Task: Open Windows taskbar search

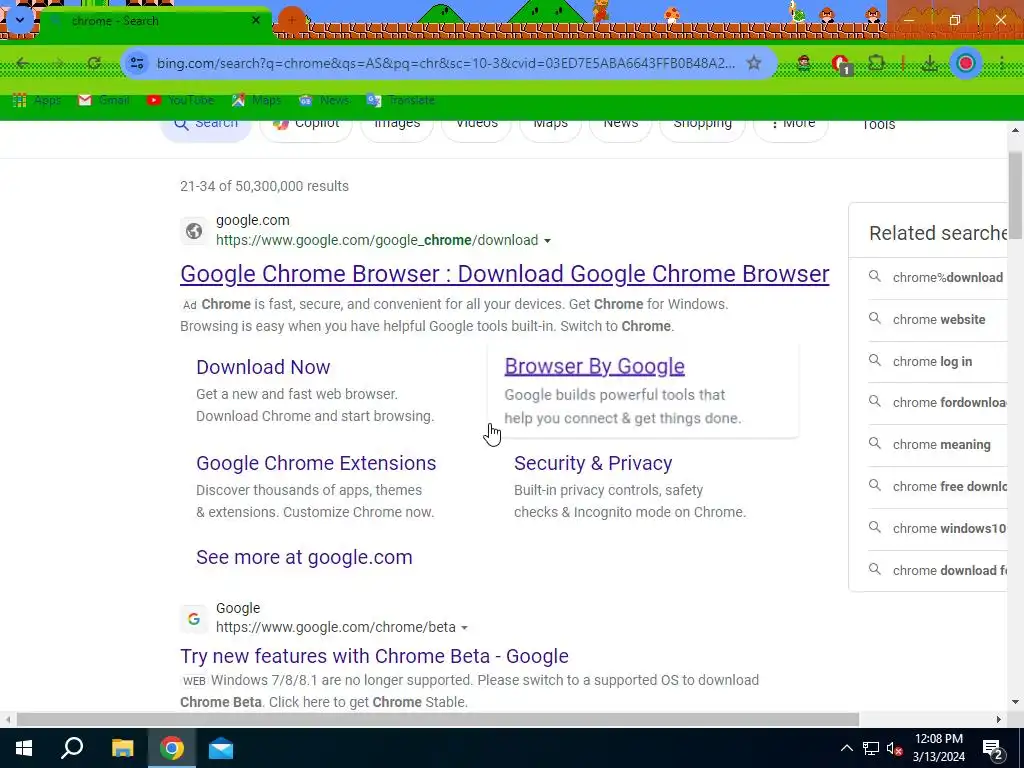Action: click(72, 748)
